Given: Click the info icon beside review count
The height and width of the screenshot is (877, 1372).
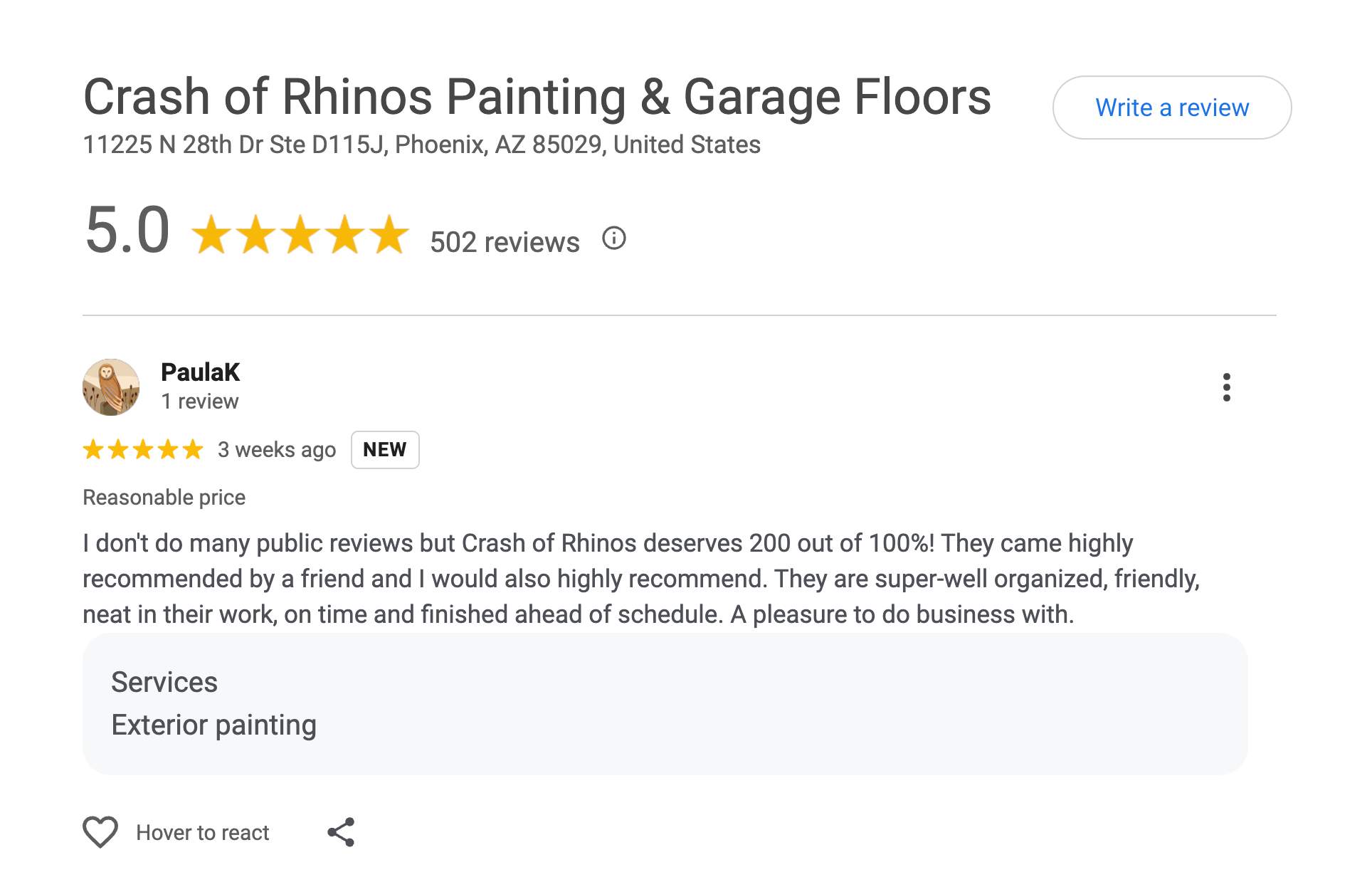Looking at the screenshot, I should pos(613,238).
